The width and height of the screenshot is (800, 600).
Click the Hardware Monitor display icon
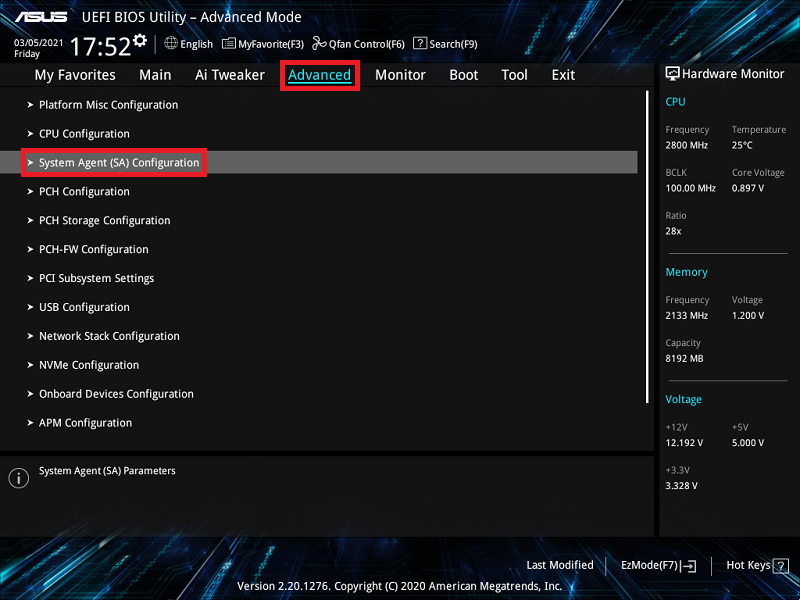tap(672, 74)
